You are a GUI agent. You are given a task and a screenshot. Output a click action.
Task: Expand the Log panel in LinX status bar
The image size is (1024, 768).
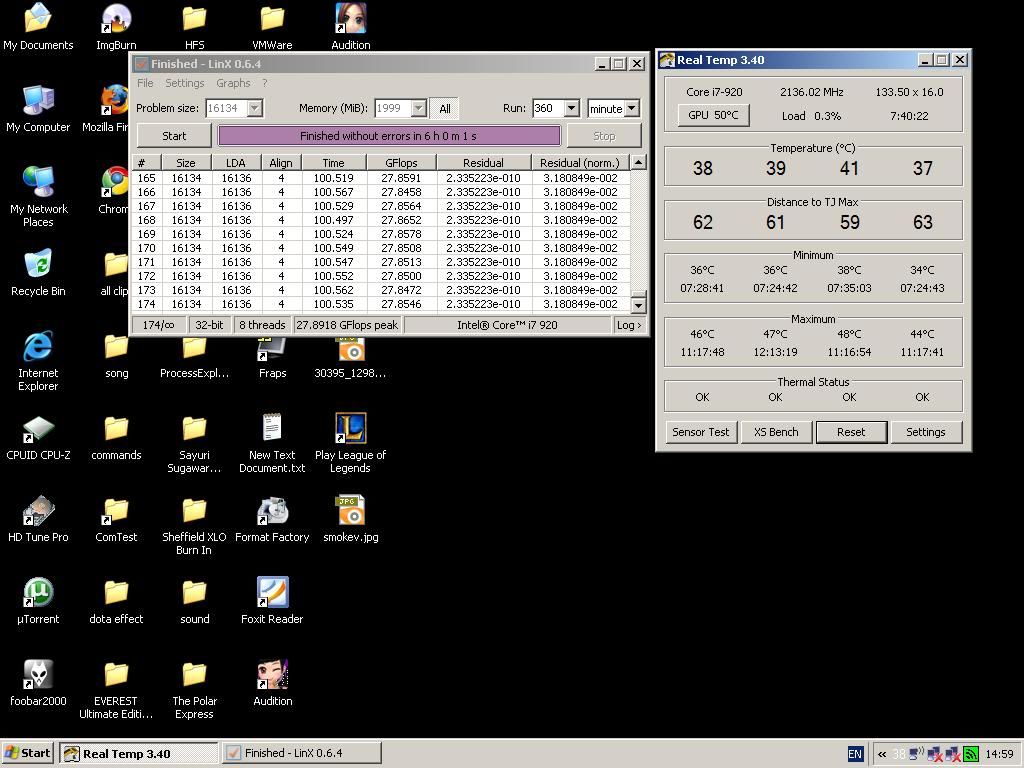point(629,325)
